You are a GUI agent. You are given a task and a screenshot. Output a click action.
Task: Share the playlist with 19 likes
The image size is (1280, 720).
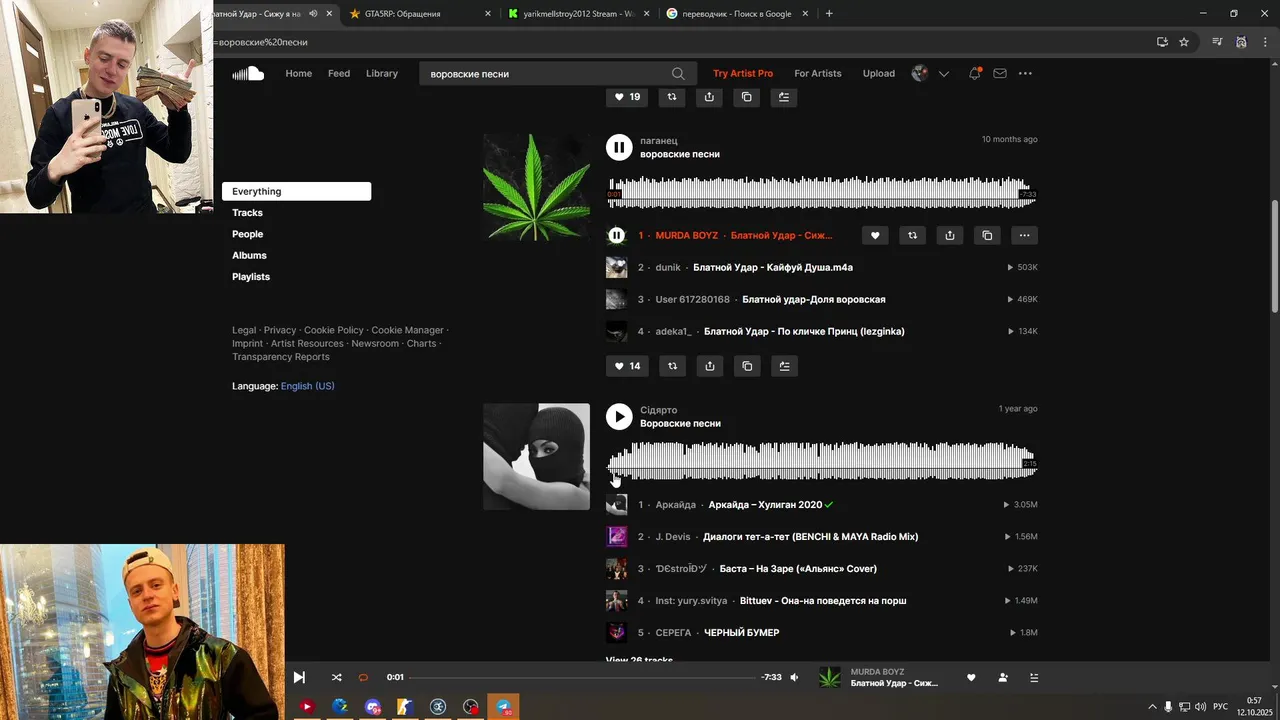[x=709, y=97]
